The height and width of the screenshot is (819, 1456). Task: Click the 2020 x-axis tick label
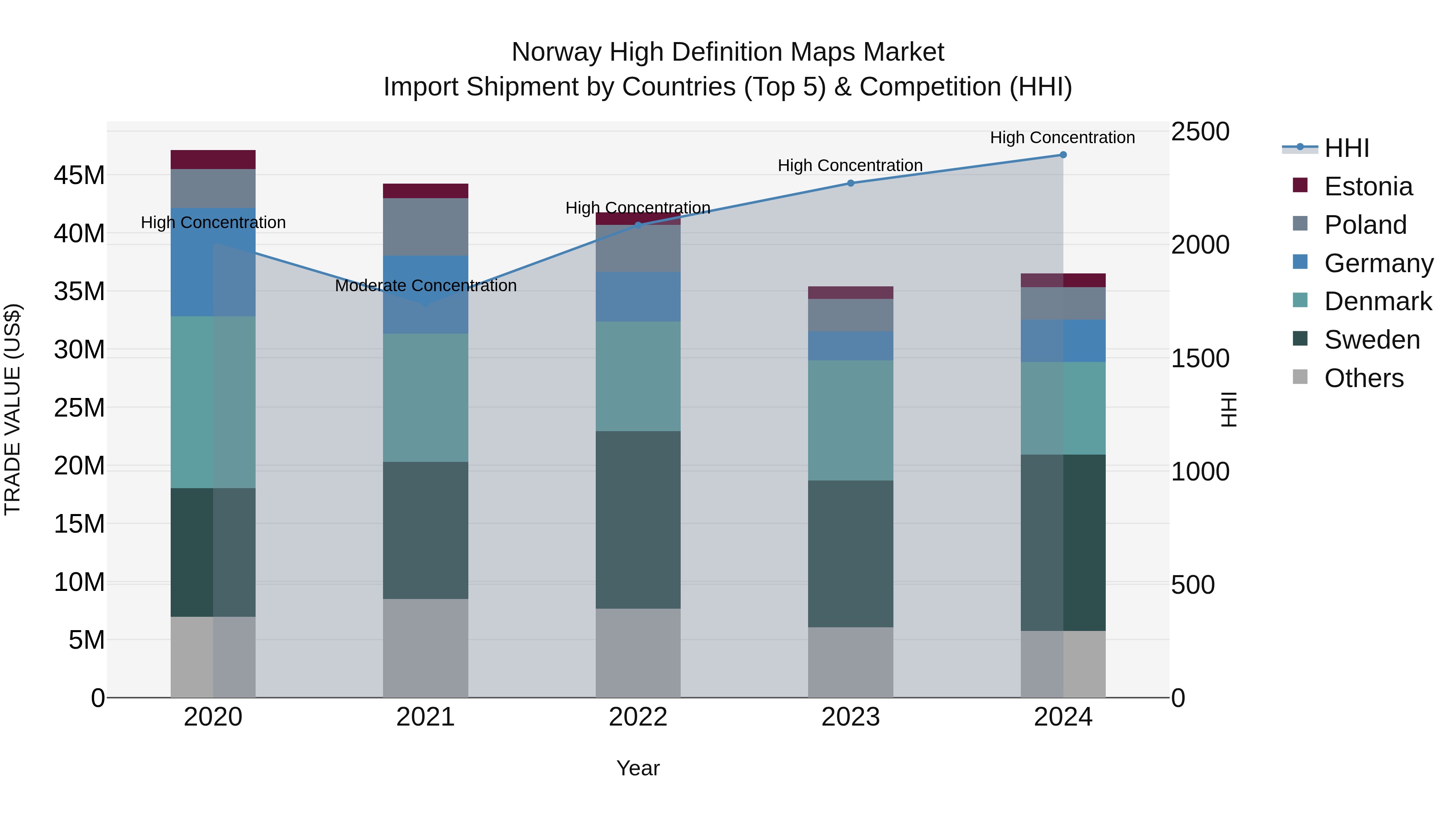coord(213,717)
